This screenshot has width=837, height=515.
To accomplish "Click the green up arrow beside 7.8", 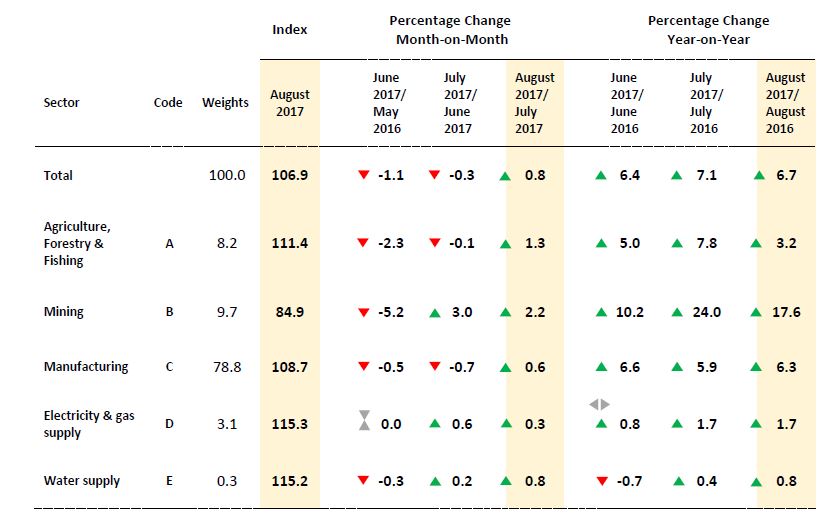I will point(677,243).
